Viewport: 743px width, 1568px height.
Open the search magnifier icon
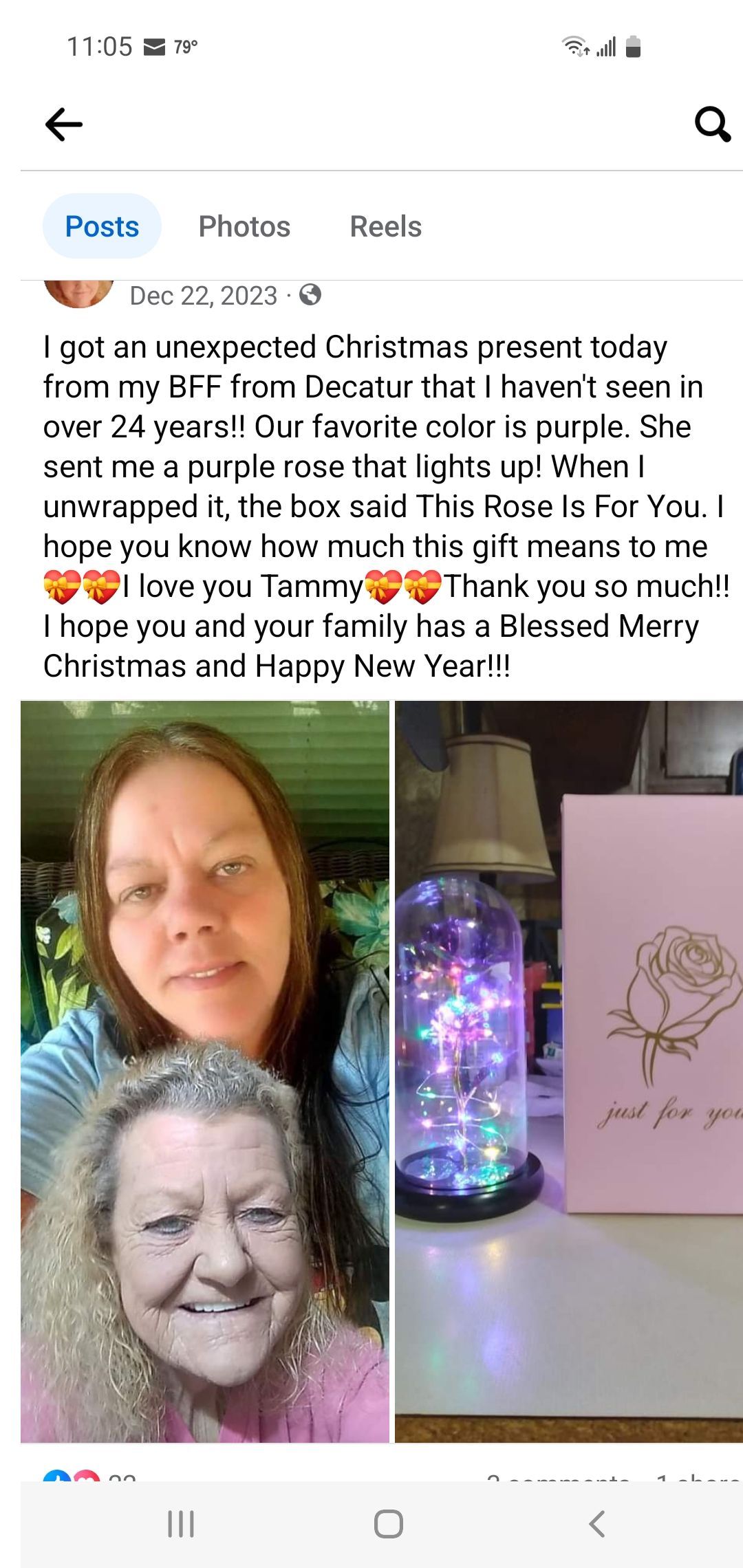[x=712, y=124]
